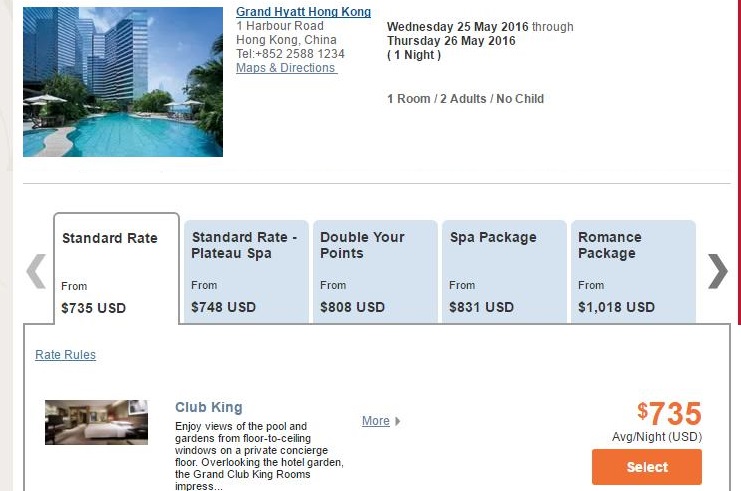The width and height of the screenshot is (741, 491).
Task: Click the hotel pool photo
Action: tap(122, 81)
